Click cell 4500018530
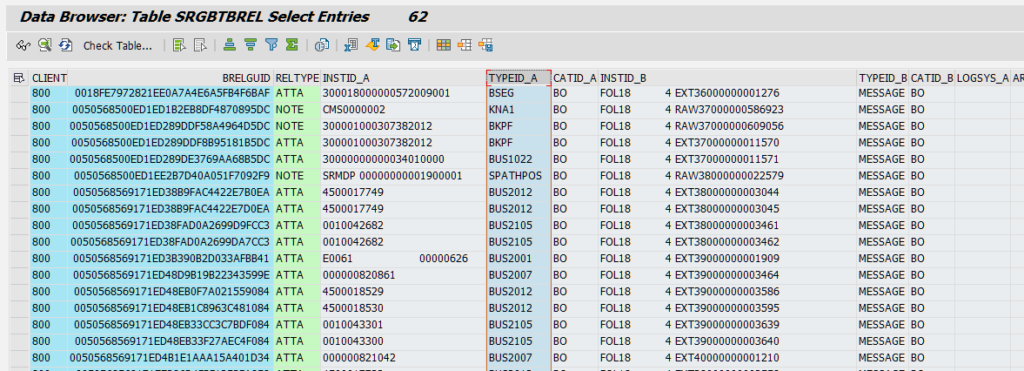 pyautogui.click(x=403, y=308)
